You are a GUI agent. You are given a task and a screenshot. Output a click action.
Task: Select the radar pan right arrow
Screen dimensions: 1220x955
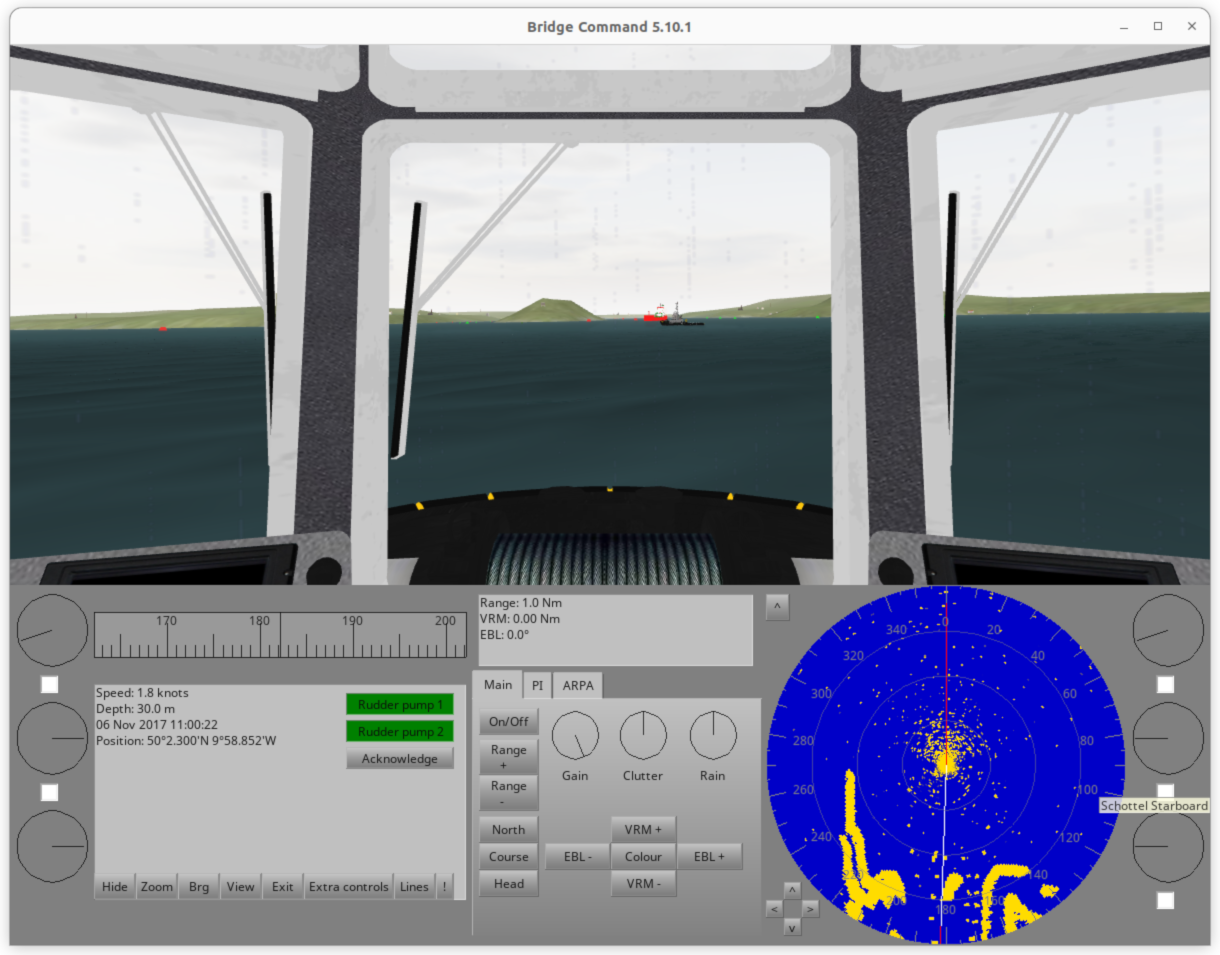point(811,908)
